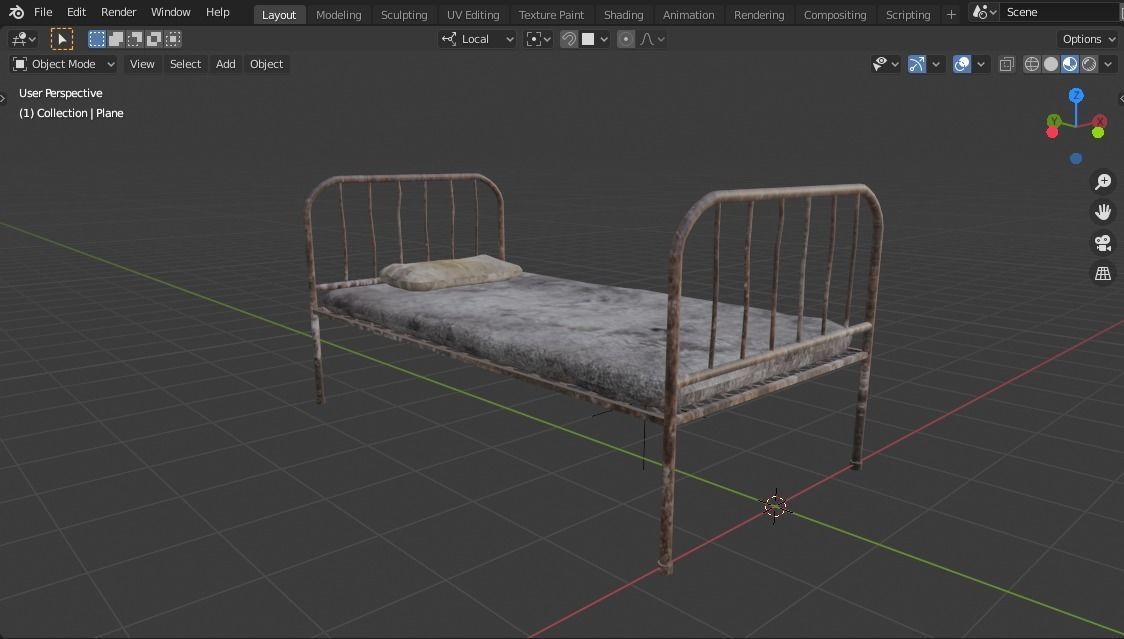Open the Render menu

tap(118, 12)
